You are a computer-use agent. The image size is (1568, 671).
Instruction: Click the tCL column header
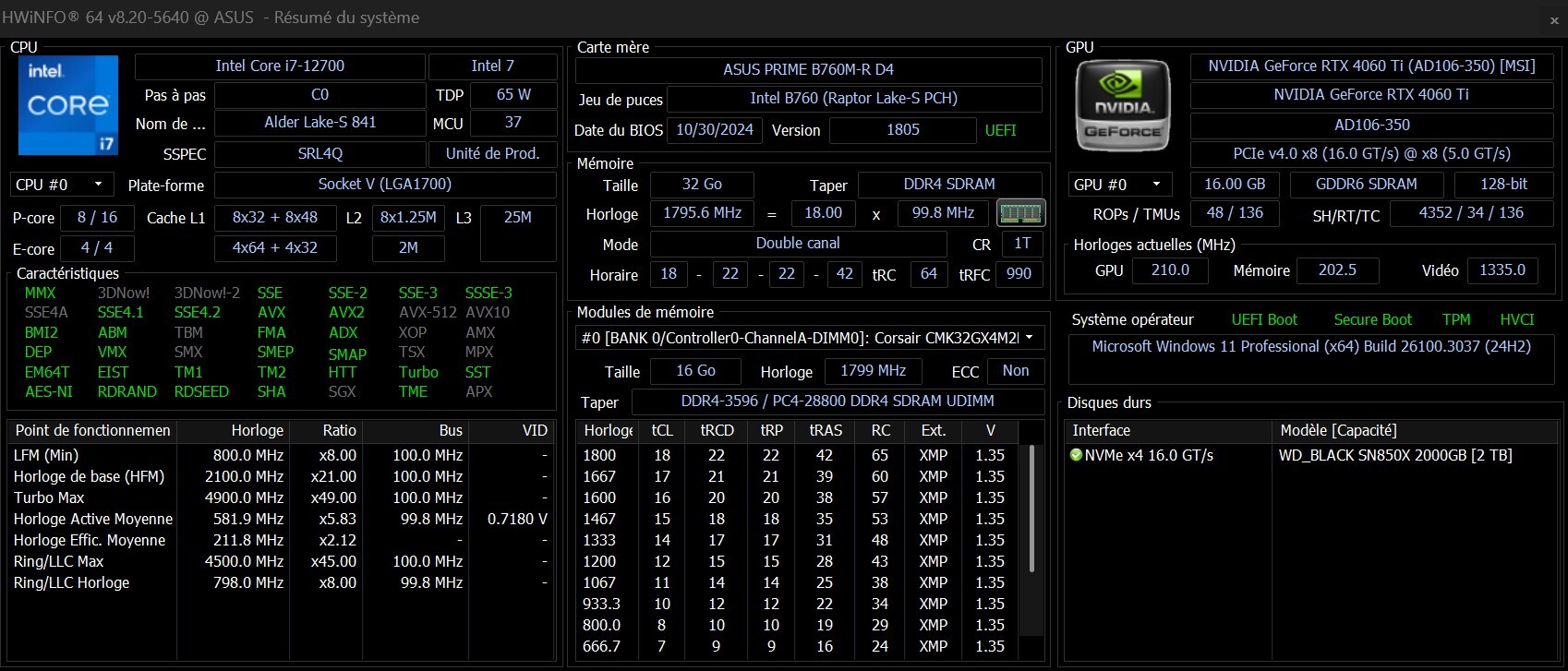coord(662,430)
